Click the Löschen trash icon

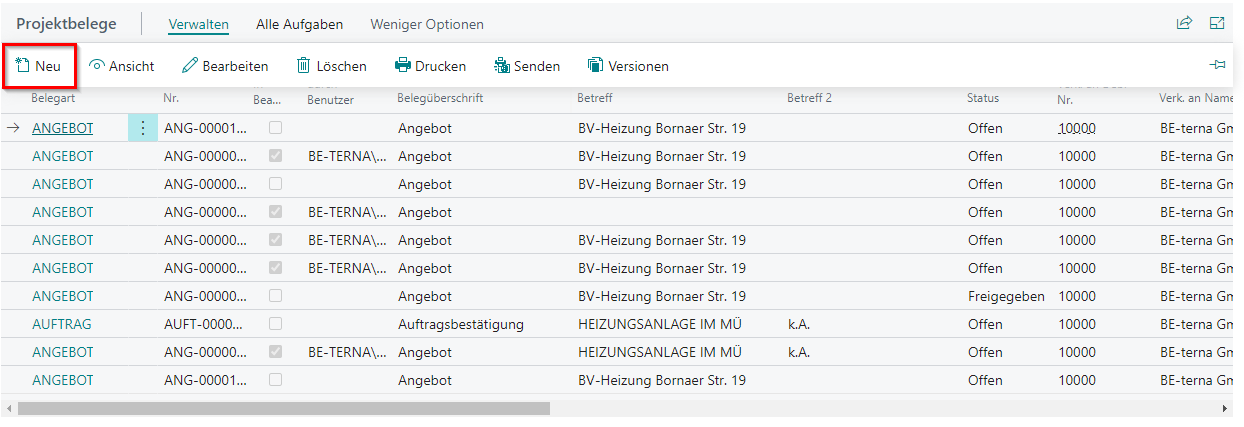[304, 66]
